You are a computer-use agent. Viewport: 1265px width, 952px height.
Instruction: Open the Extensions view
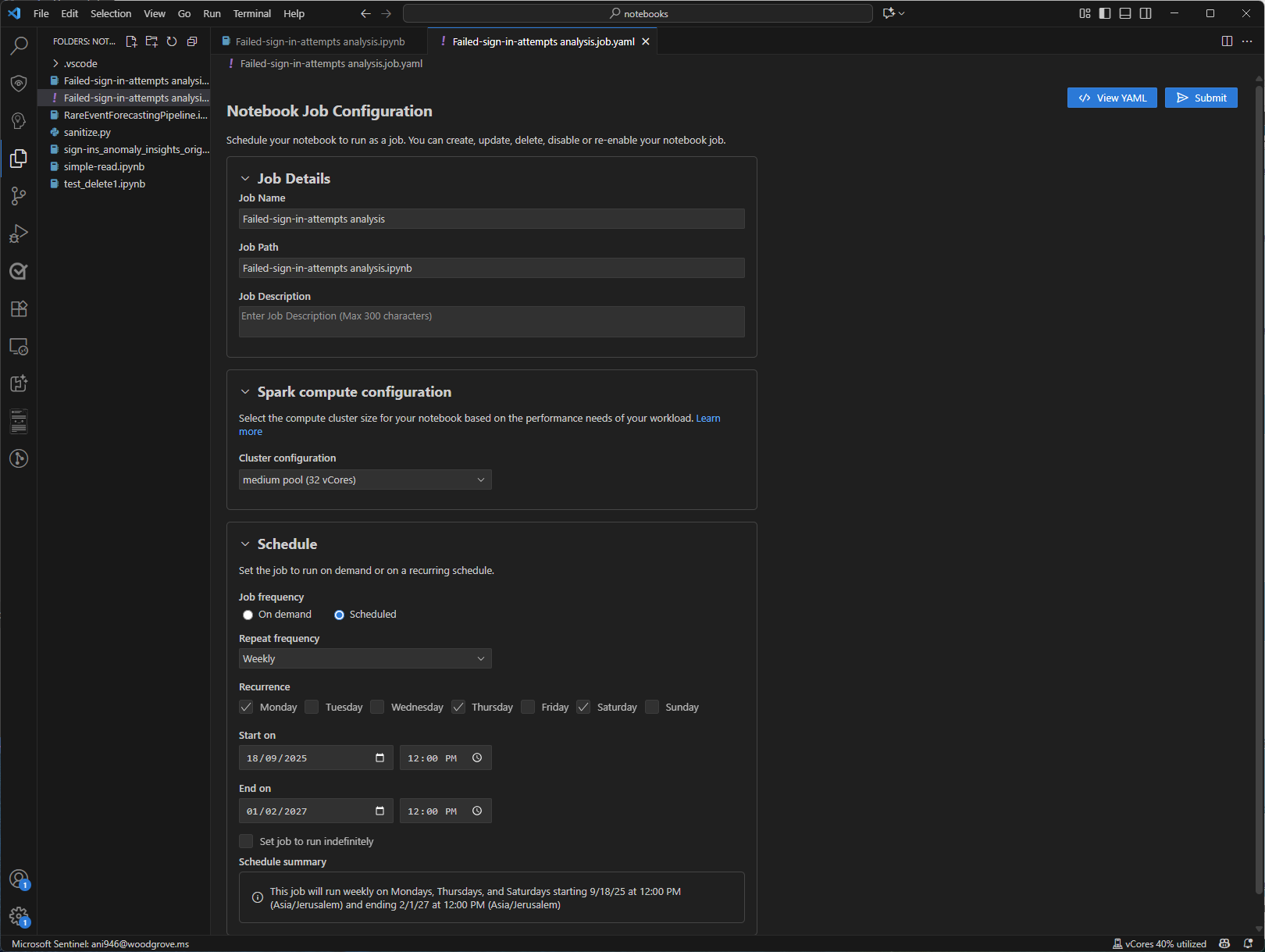point(19,308)
